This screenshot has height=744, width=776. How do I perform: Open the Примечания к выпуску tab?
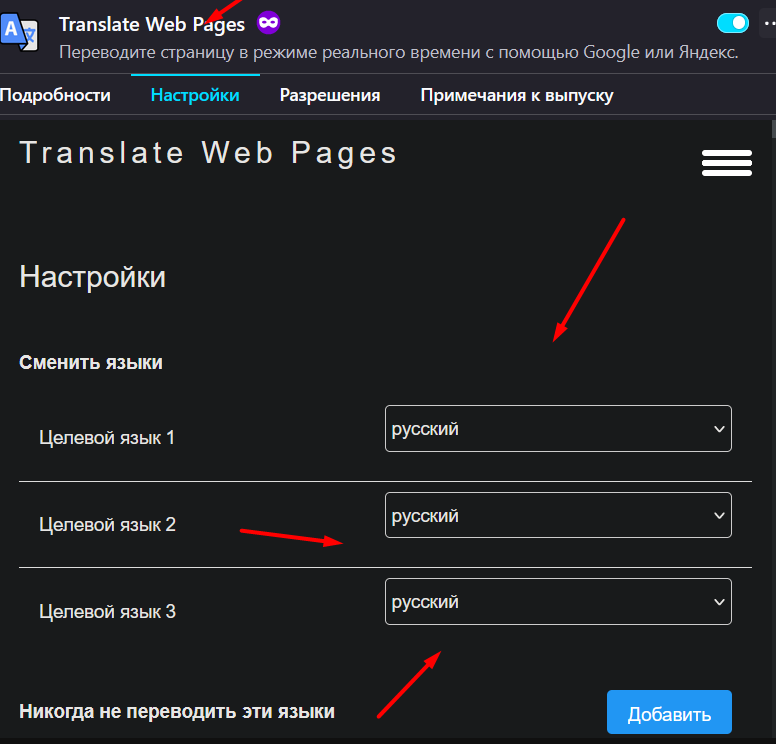[x=517, y=95]
